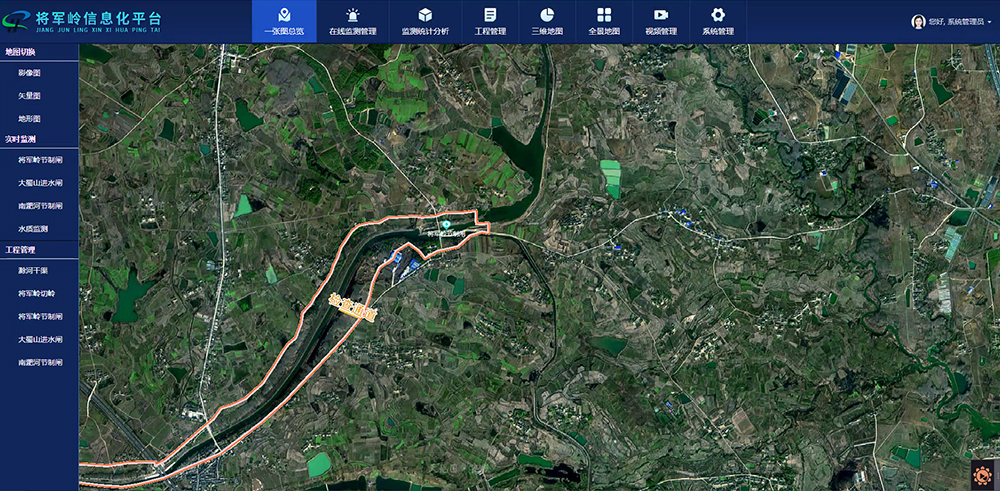Open 视频管理 camera icon
Image resolution: width=1000 pixels, height=491 pixels.
coord(661,15)
